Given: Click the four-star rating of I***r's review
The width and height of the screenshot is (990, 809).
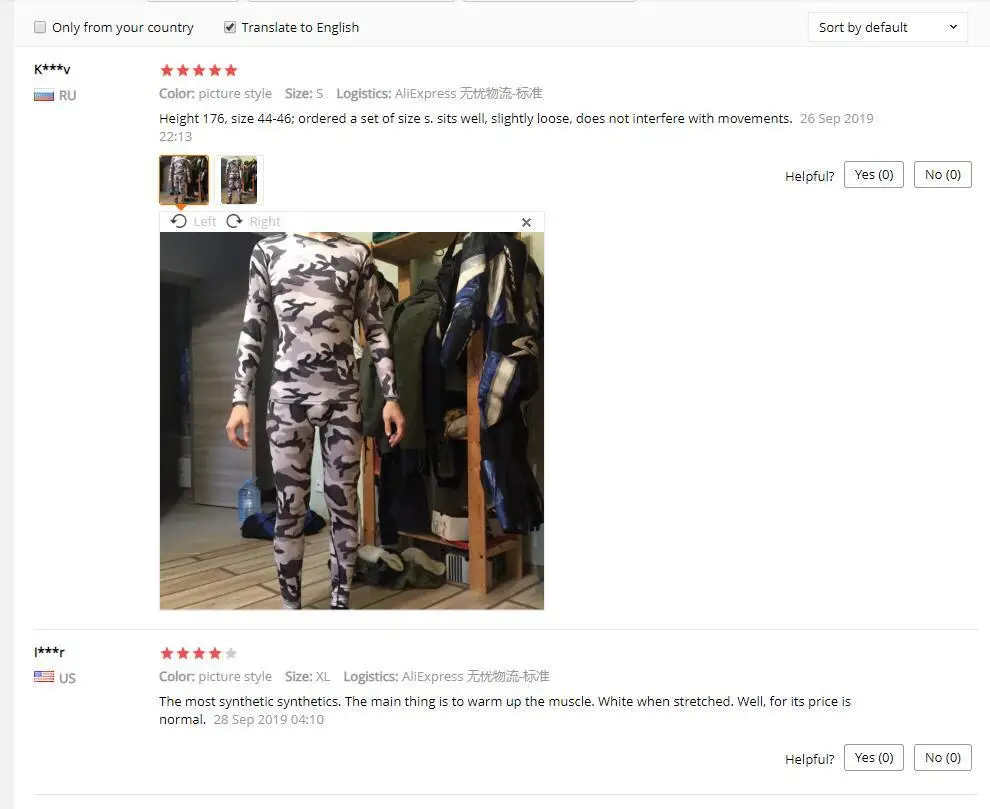Looking at the screenshot, I should coord(199,653).
